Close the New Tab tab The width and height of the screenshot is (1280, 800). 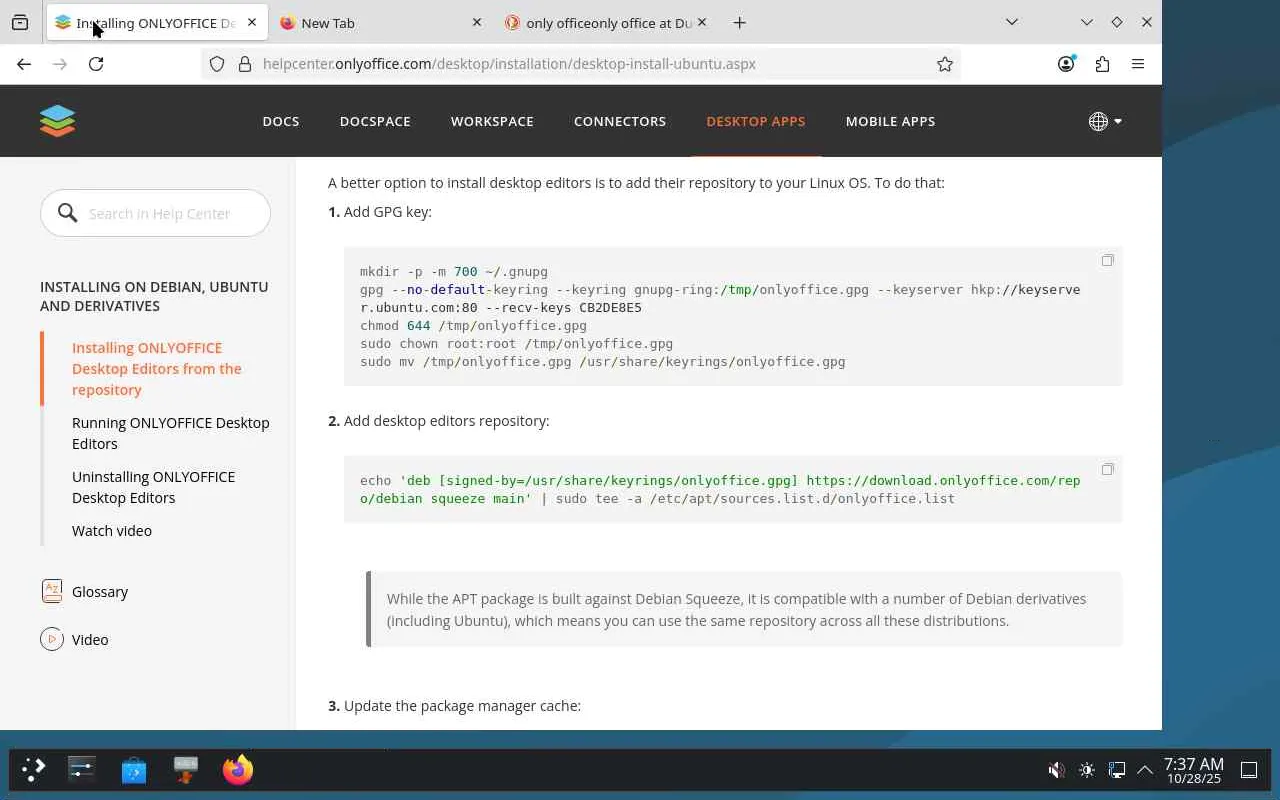pos(477,22)
